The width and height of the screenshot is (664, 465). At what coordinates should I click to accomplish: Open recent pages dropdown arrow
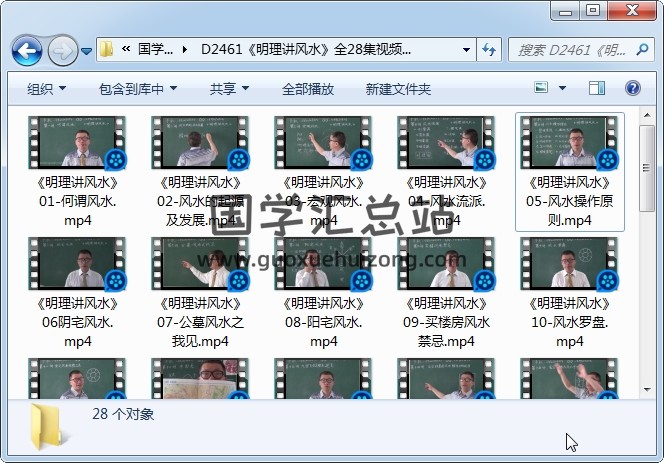point(87,50)
